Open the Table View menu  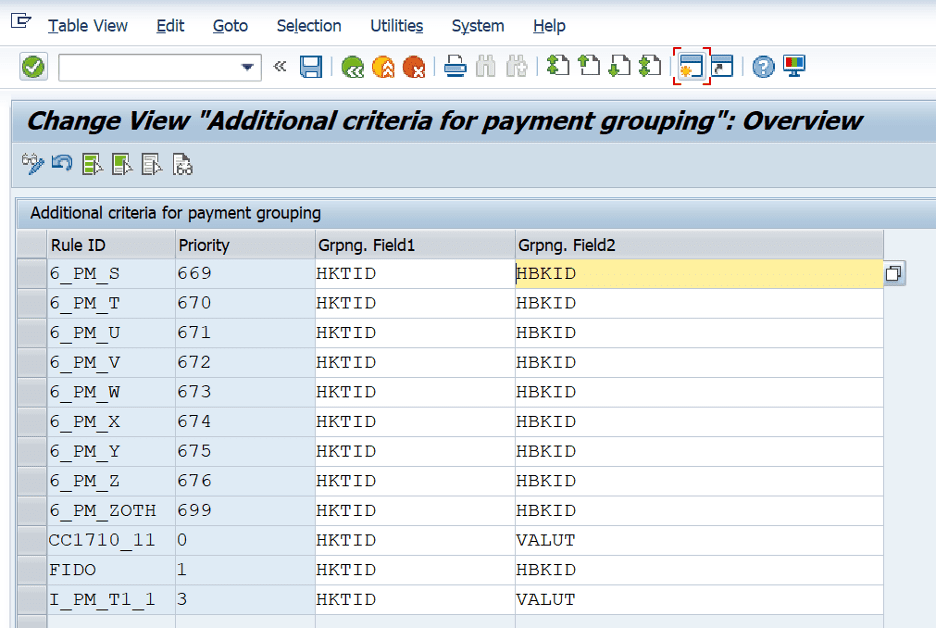88,26
